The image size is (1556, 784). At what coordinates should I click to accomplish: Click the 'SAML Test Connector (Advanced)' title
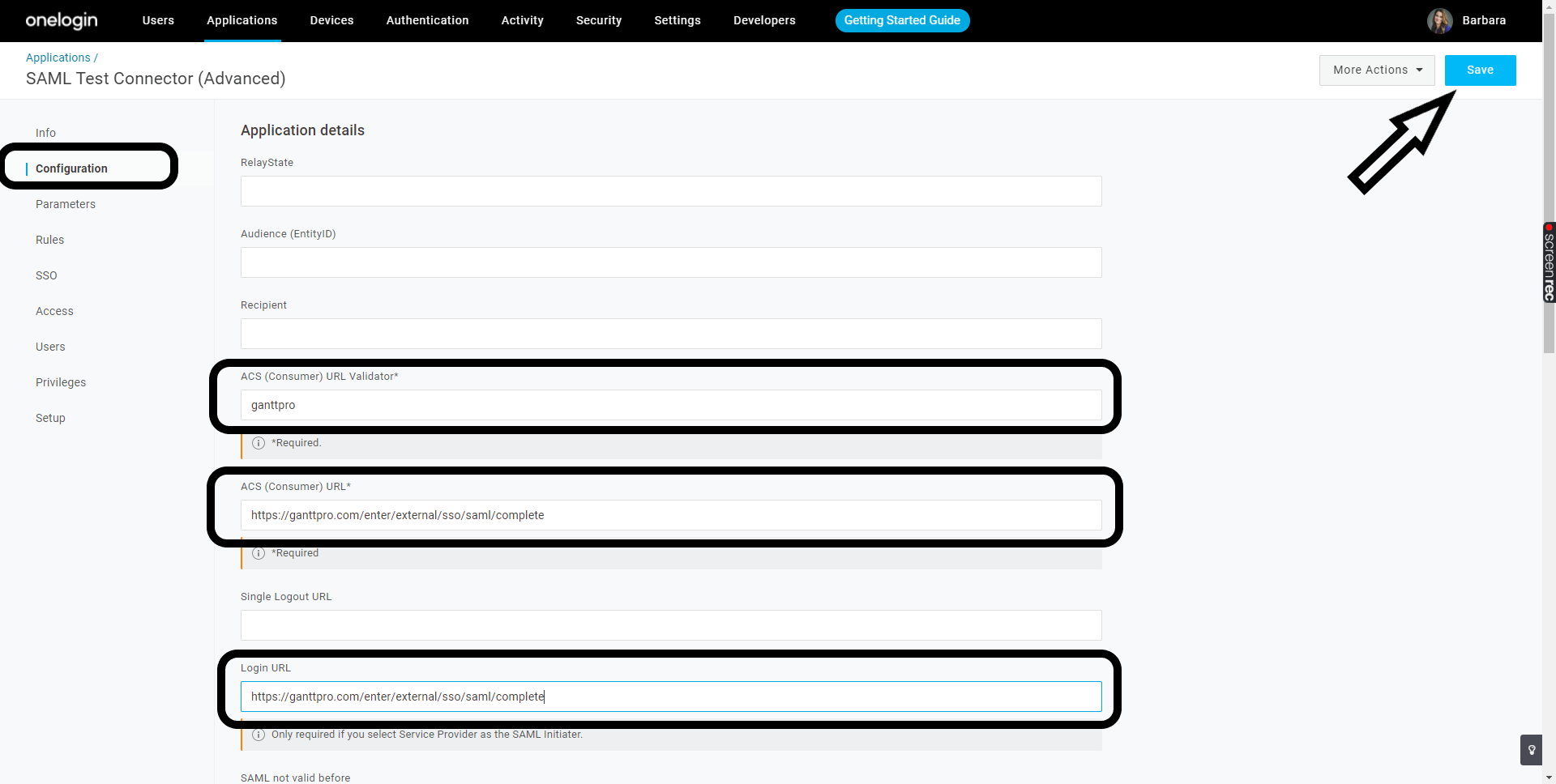pyautogui.click(x=156, y=79)
